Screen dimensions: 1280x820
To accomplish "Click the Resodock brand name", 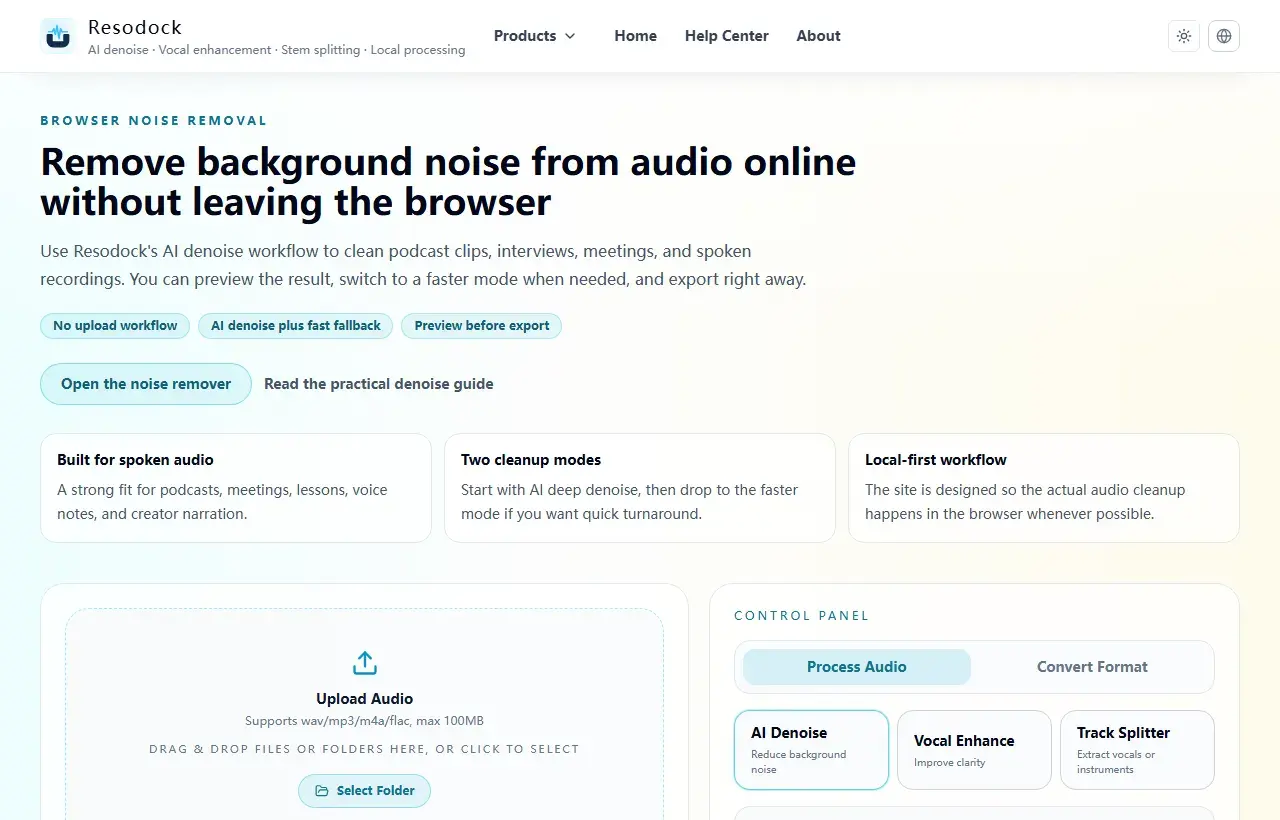I will click(x=135, y=27).
